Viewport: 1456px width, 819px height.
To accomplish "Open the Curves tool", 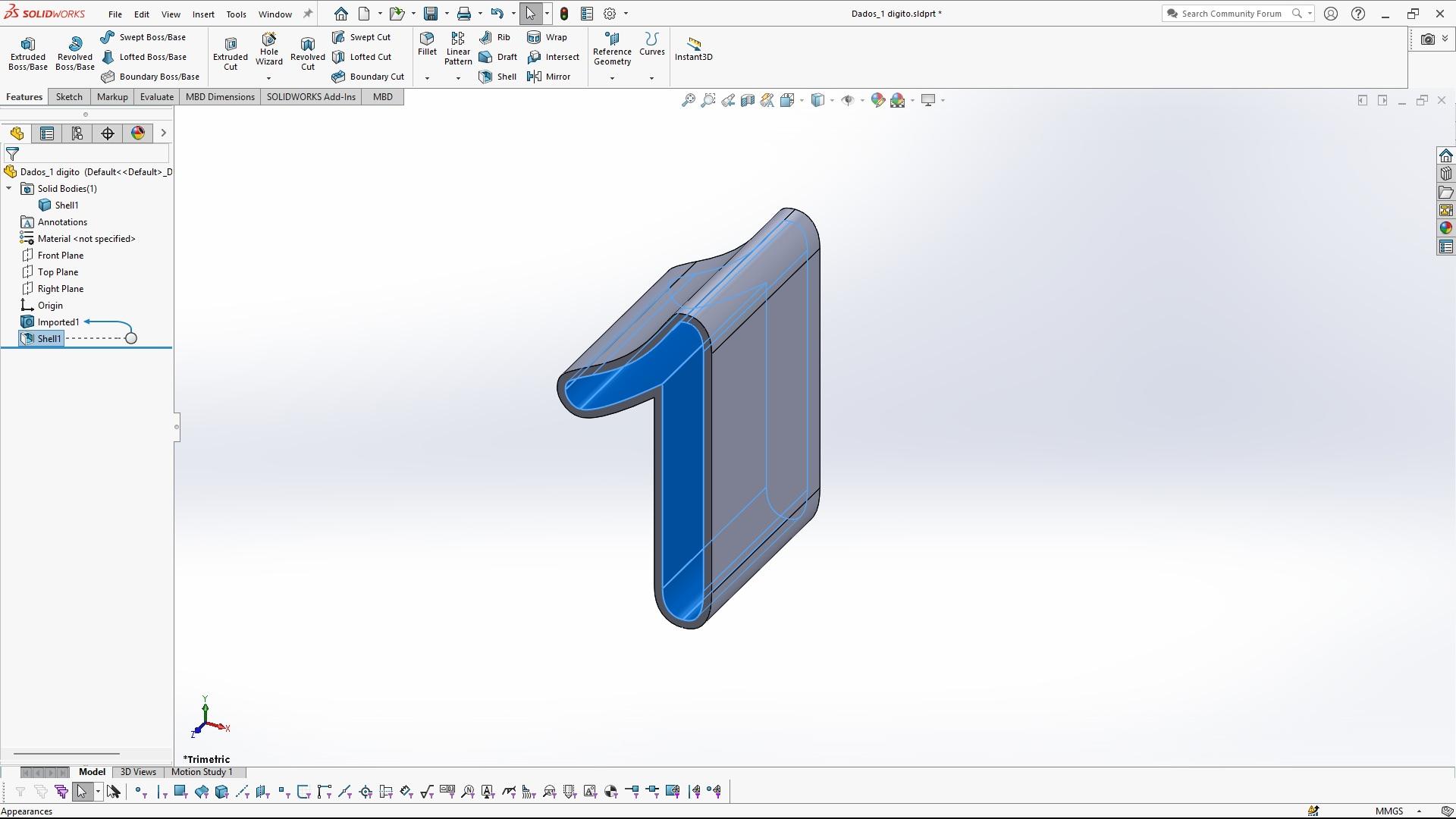I will [651, 44].
